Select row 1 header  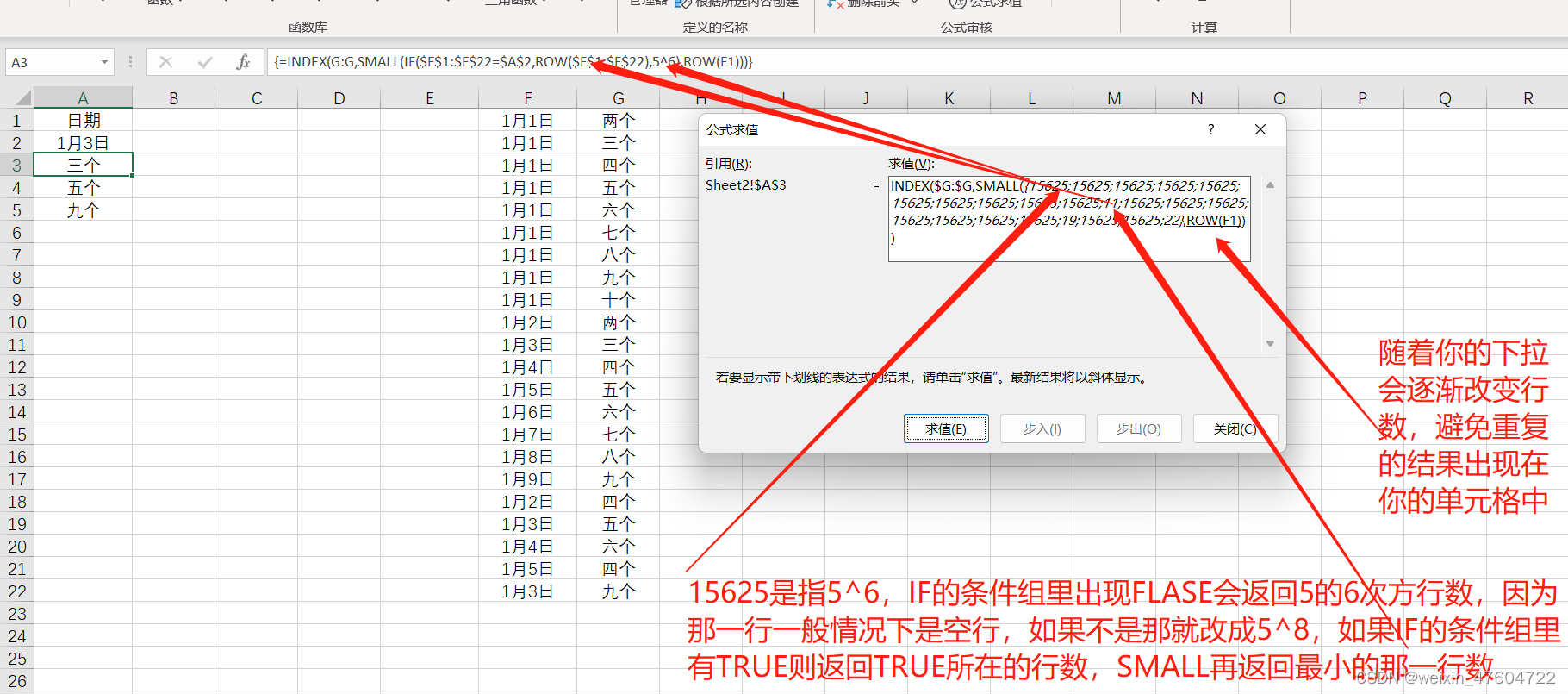[16, 121]
